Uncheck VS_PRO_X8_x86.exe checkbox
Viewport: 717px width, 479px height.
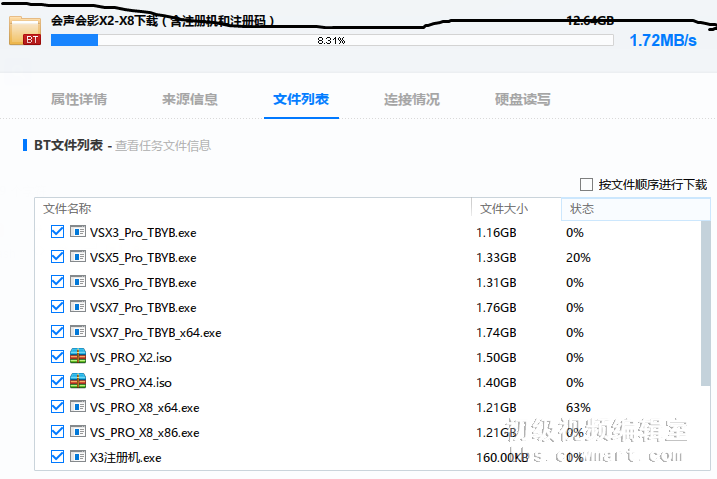click(57, 431)
